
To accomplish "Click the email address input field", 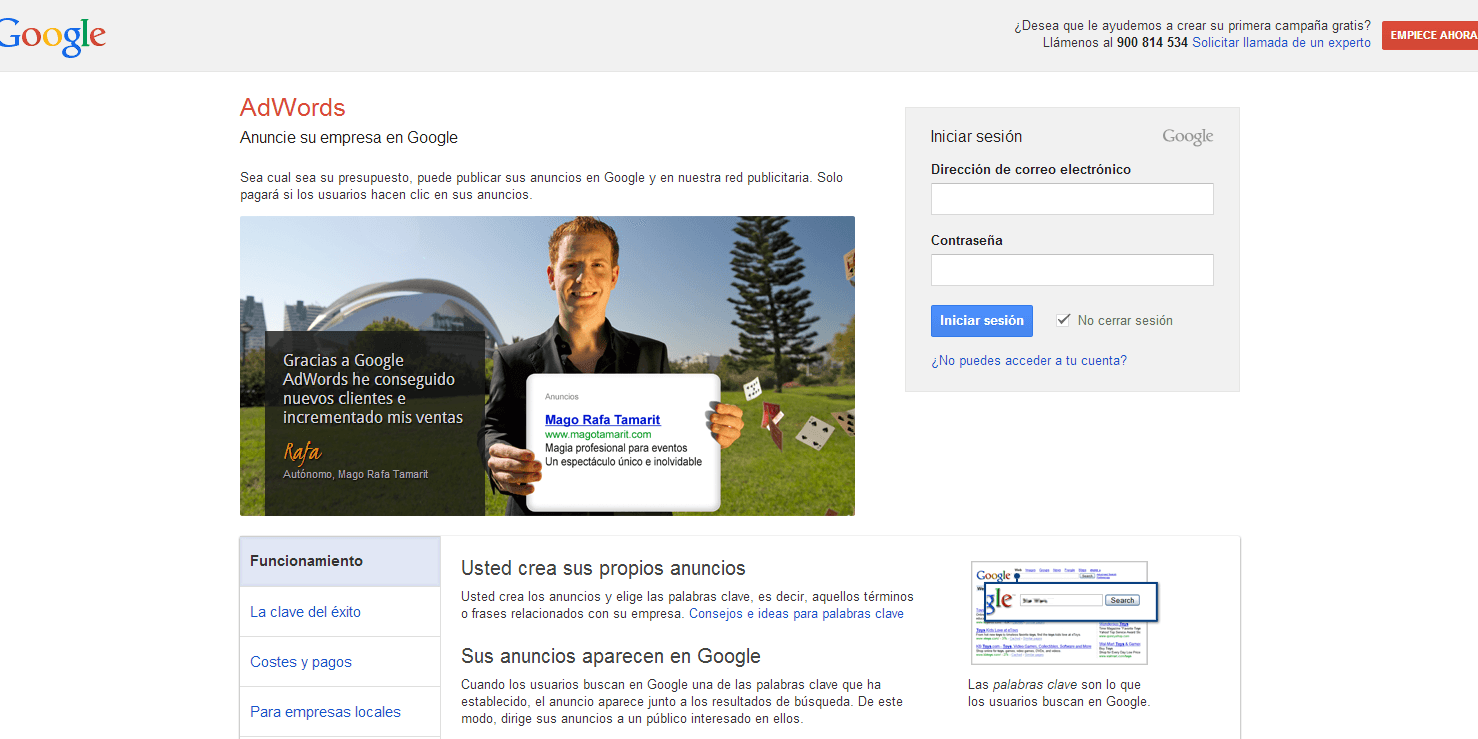I will coord(1071,199).
